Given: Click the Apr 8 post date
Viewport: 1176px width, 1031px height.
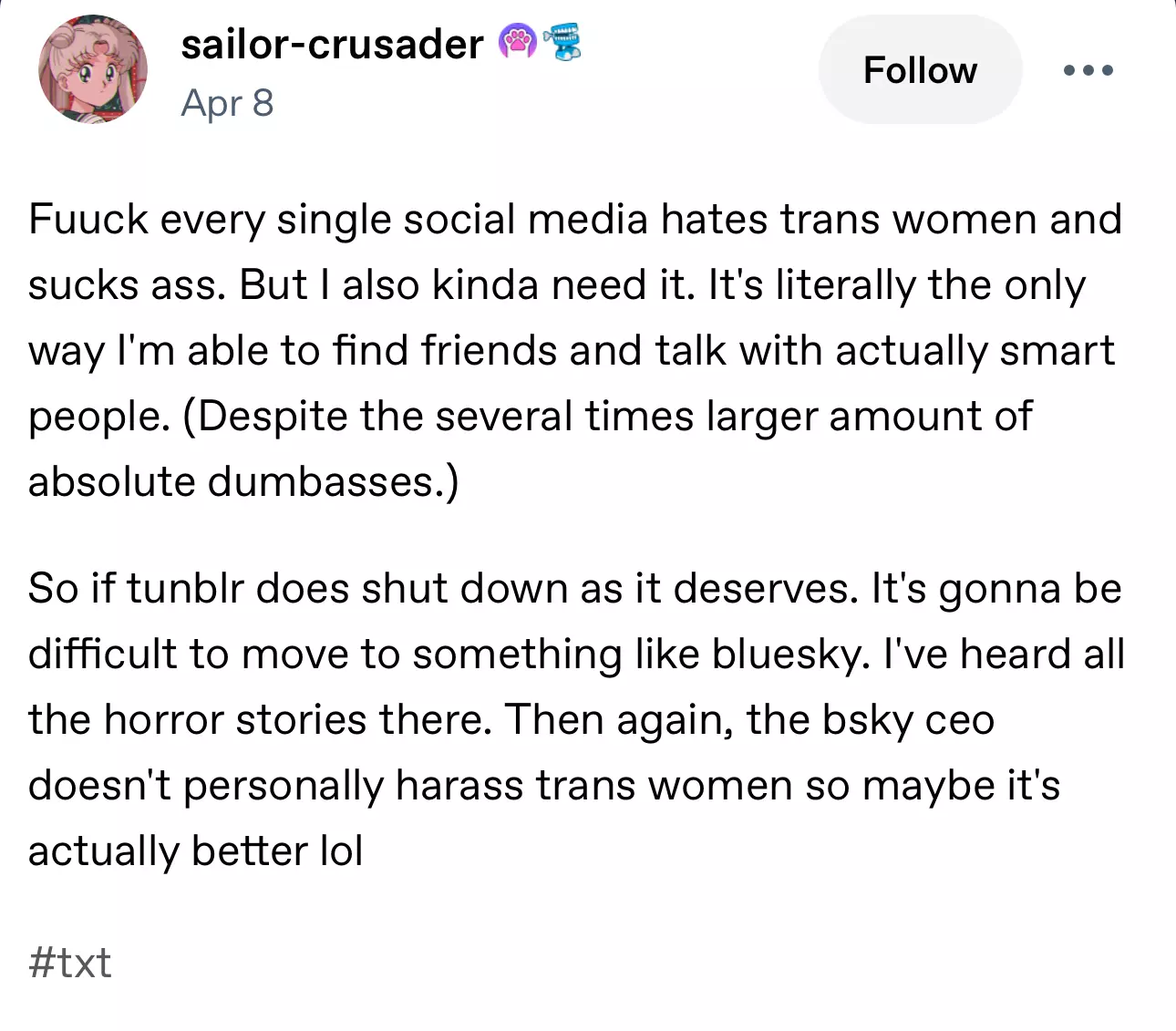Looking at the screenshot, I should (x=227, y=103).
